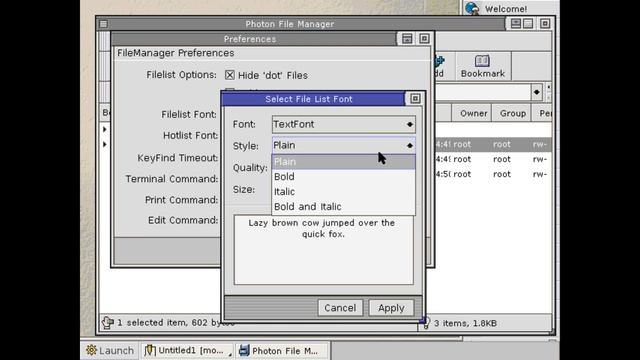640x360 pixels.
Task: Click the font preview text area
Action: [323, 250]
